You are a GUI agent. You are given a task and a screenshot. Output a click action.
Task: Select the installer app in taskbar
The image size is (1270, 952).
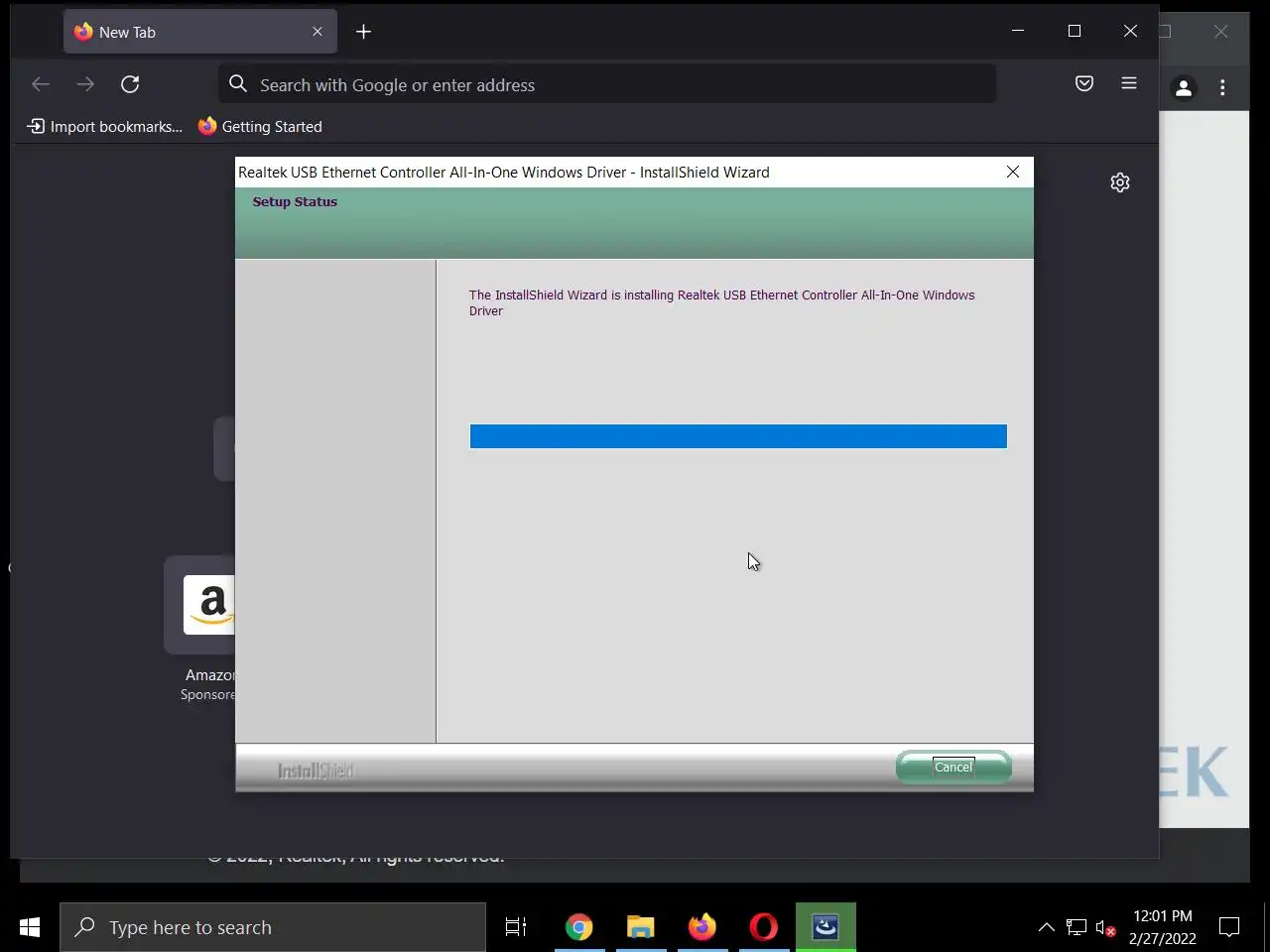[825, 927]
